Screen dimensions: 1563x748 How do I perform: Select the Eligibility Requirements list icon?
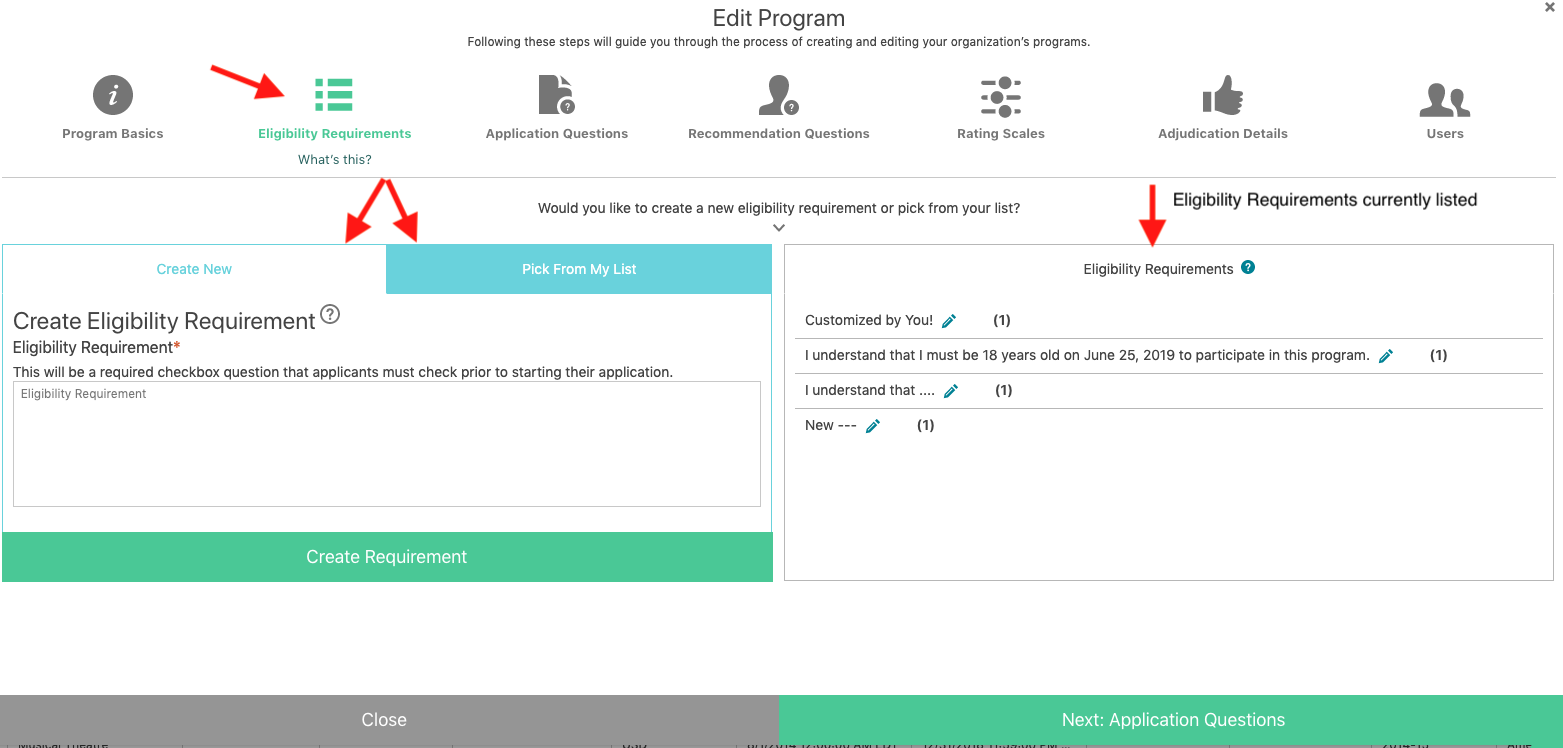[333, 95]
